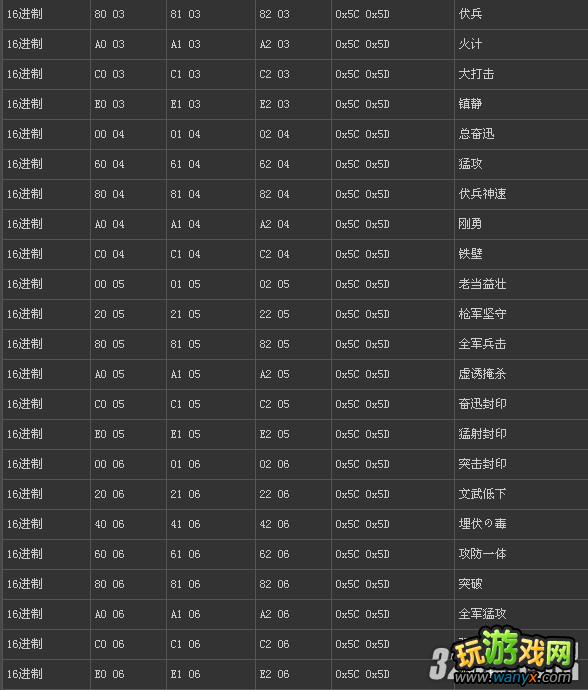Viewport: 588px width, 690px height.
Task: Select the 伏兵神速 entry
Action: tap(482, 194)
